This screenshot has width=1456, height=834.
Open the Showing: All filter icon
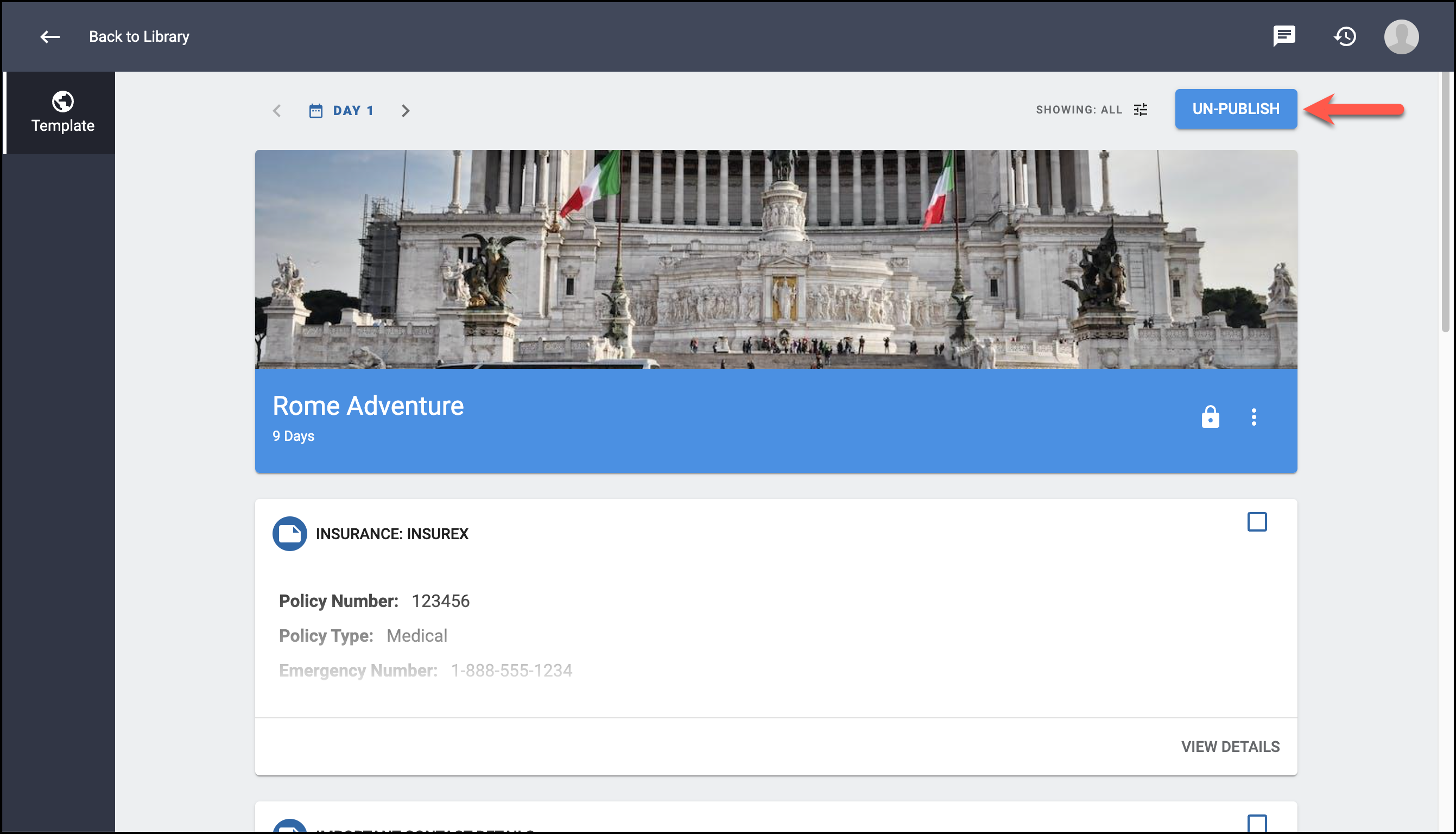click(x=1140, y=109)
